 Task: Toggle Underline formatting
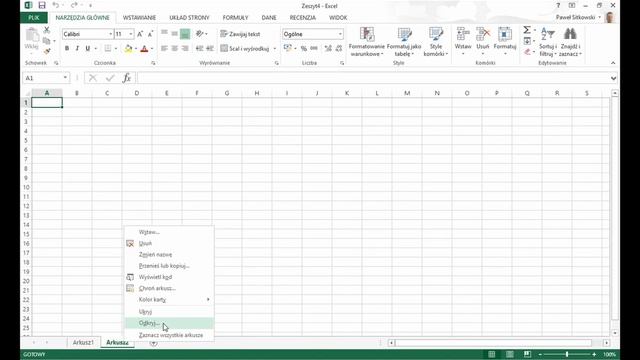(x=87, y=49)
